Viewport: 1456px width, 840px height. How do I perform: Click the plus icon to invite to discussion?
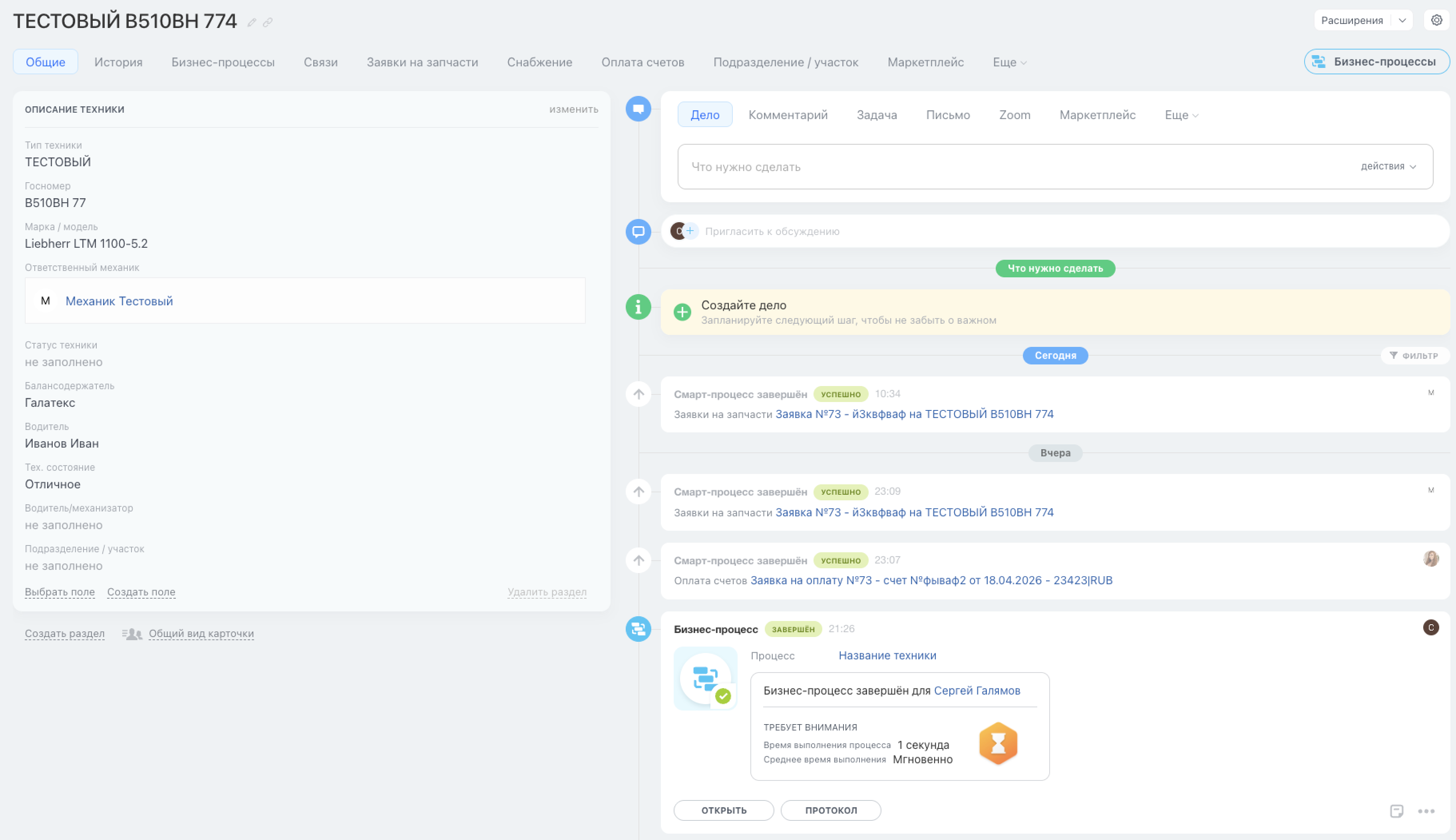(690, 231)
